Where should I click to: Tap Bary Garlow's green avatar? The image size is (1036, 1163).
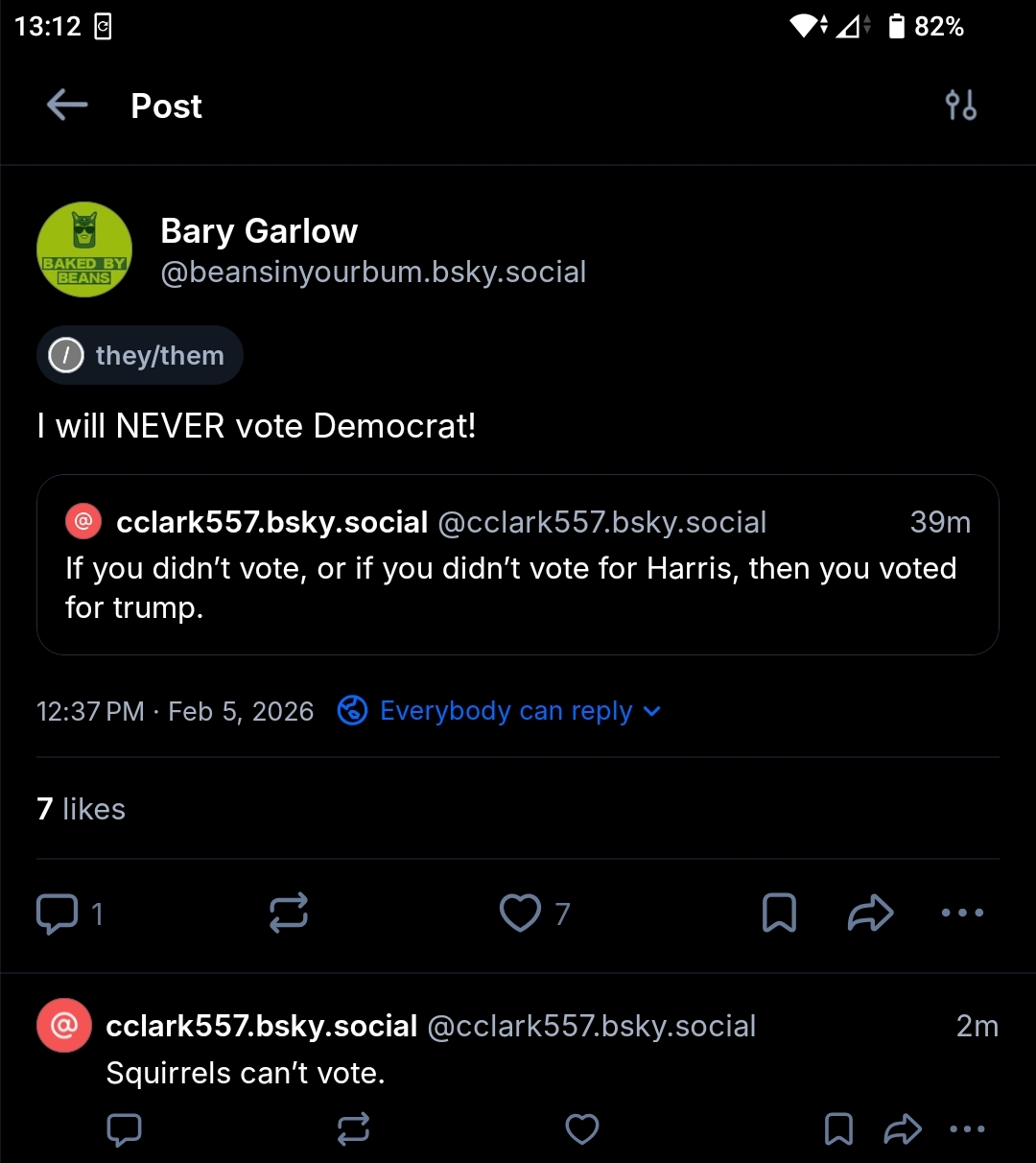(x=84, y=249)
